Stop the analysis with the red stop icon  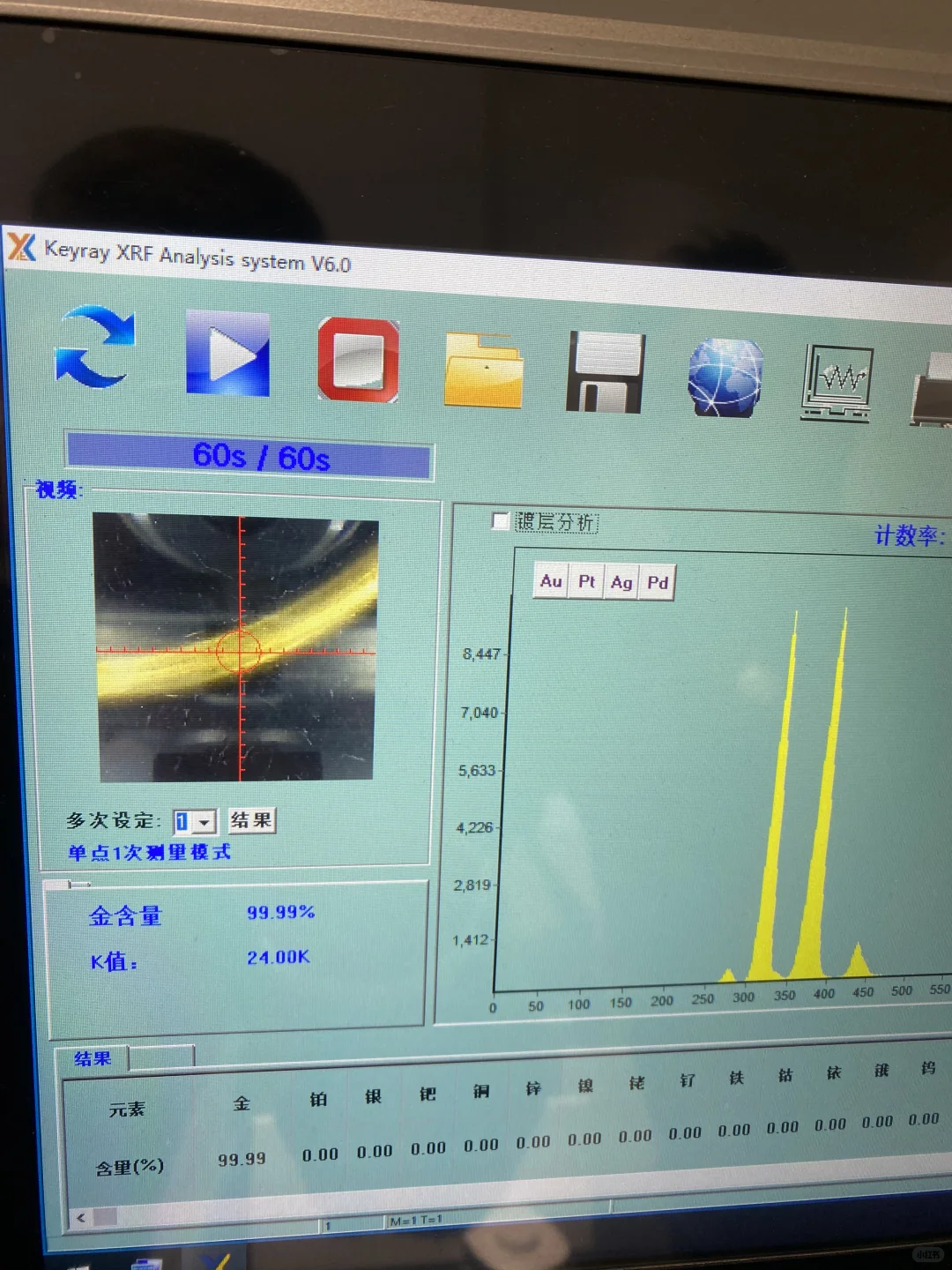[358, 359]
